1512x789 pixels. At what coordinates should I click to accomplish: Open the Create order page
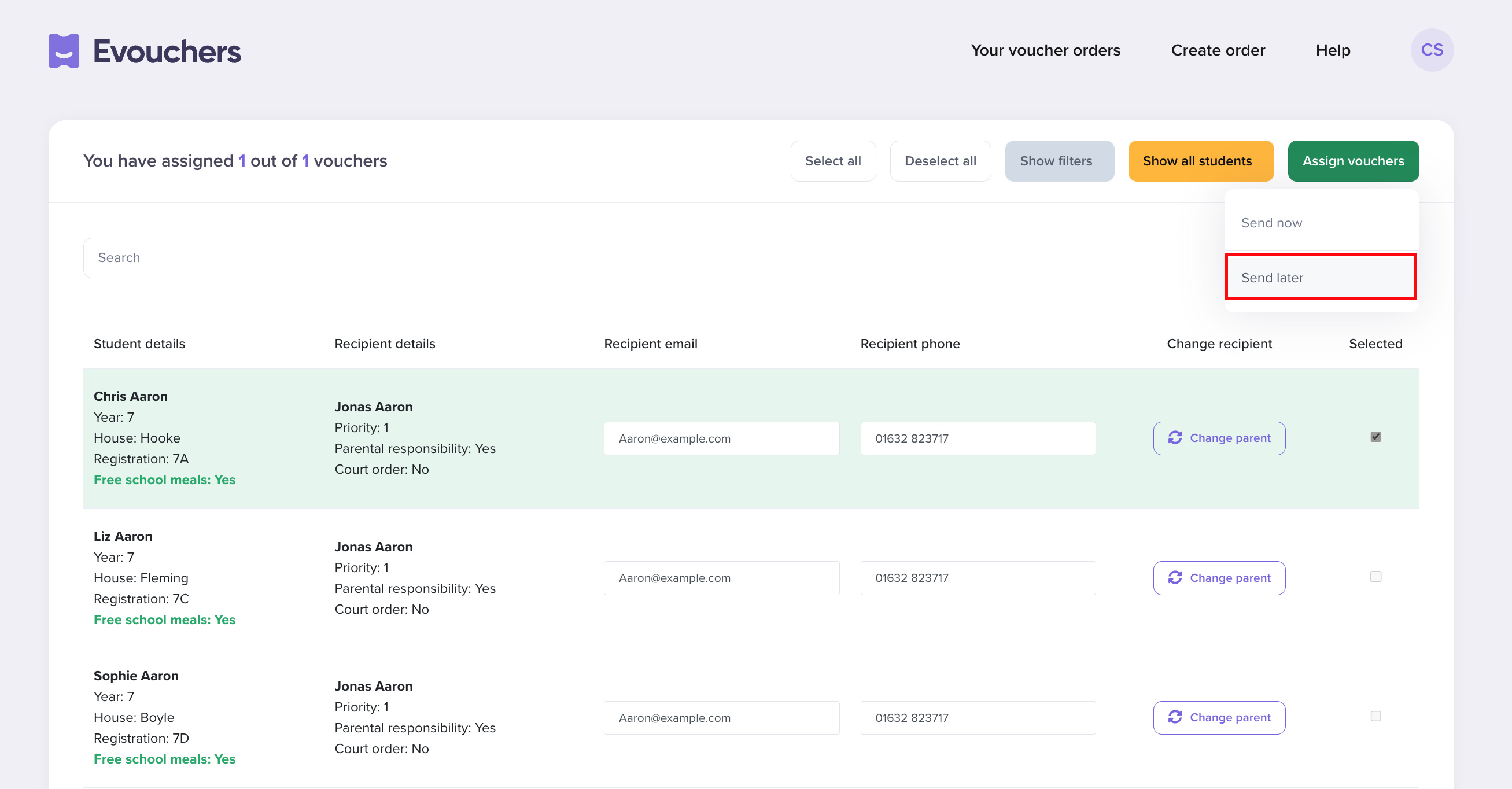pos(1218,50)
